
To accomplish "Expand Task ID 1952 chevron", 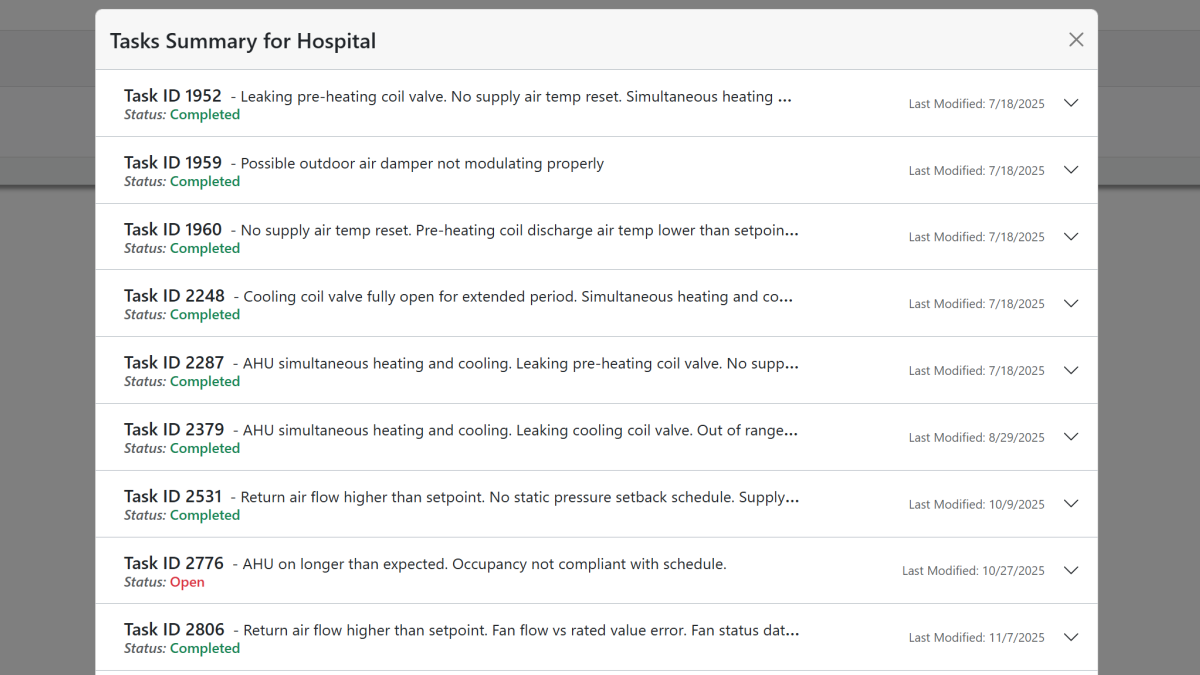I will click(1071, 103).
